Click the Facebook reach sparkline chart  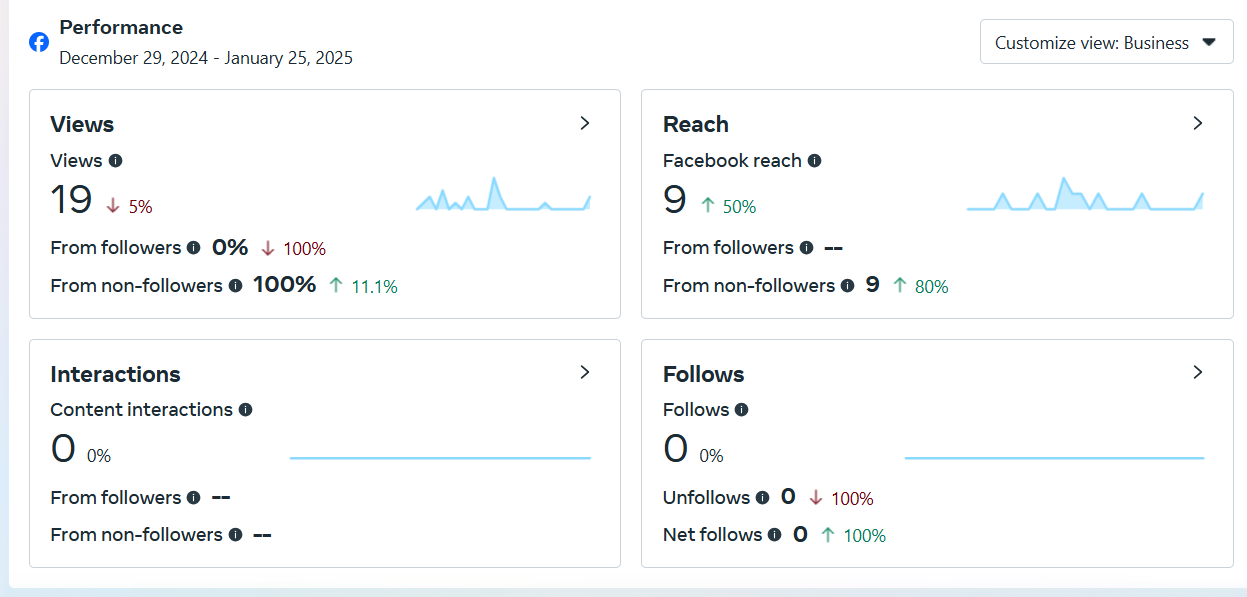click(1085, 195)
